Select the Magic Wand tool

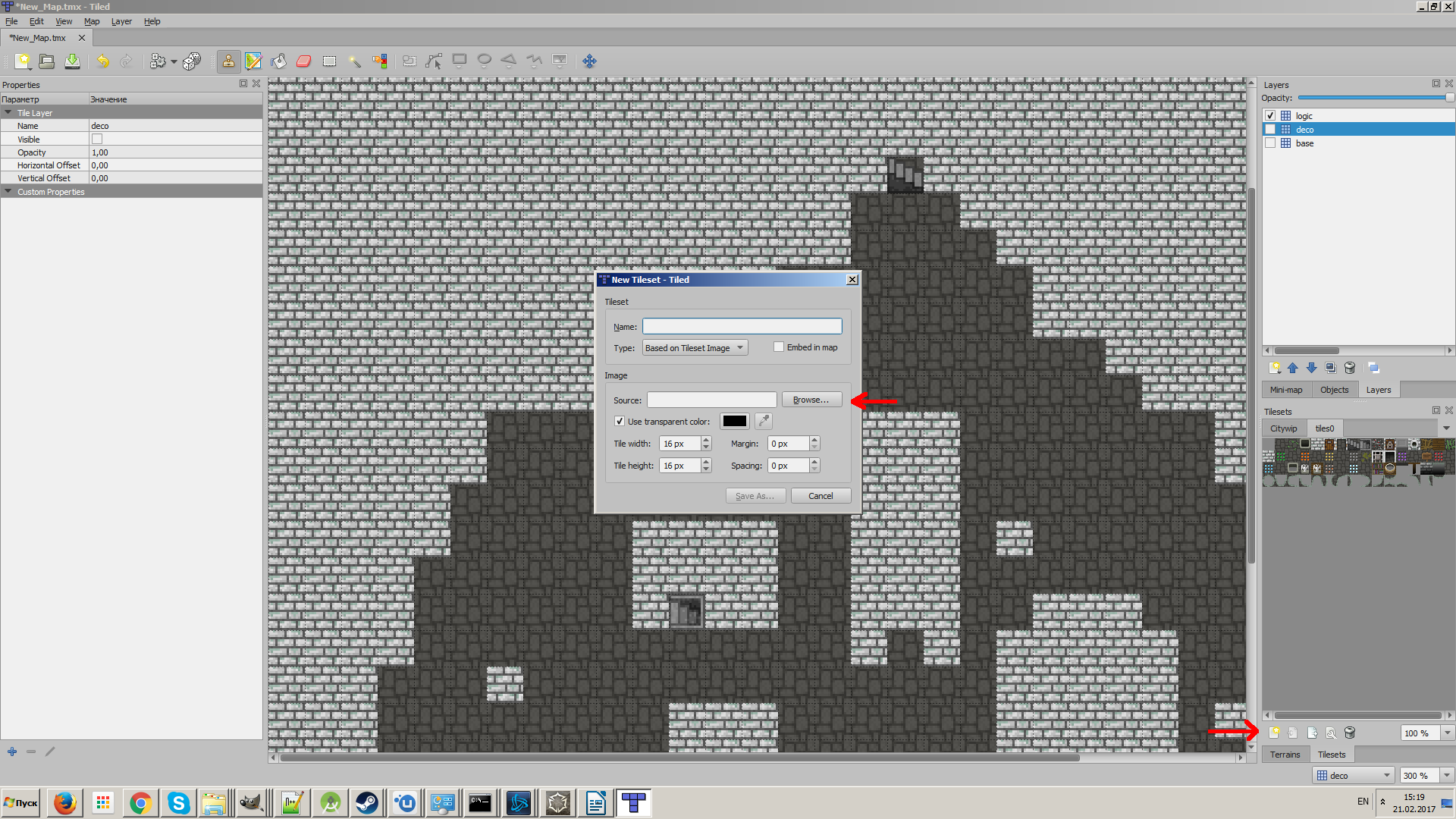(354, 61)
